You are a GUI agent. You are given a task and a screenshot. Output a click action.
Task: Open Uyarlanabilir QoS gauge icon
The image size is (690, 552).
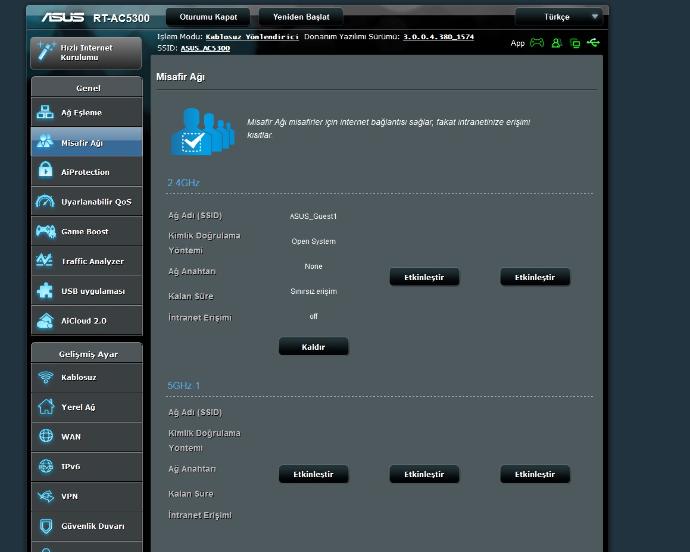click(x=45, y=201)
